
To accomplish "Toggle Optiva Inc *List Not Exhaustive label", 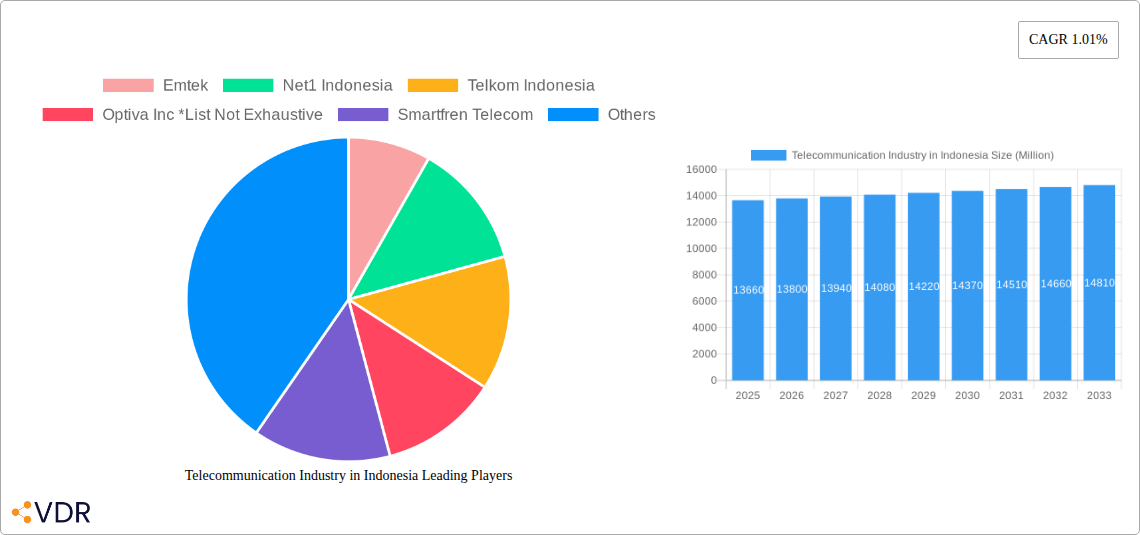I will point(212,114).
